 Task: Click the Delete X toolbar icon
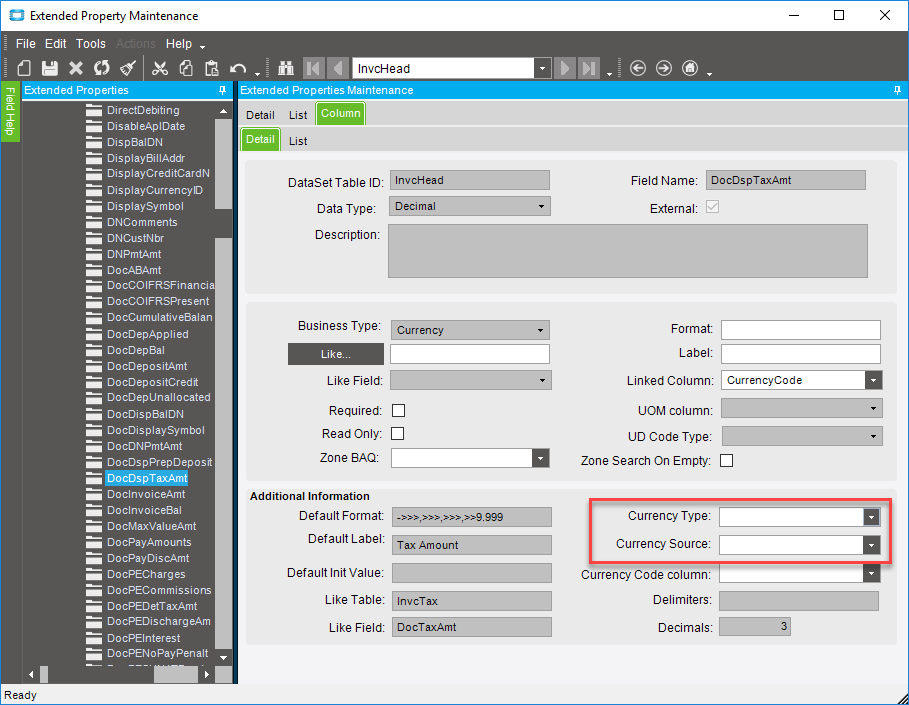tap(75, 68)
